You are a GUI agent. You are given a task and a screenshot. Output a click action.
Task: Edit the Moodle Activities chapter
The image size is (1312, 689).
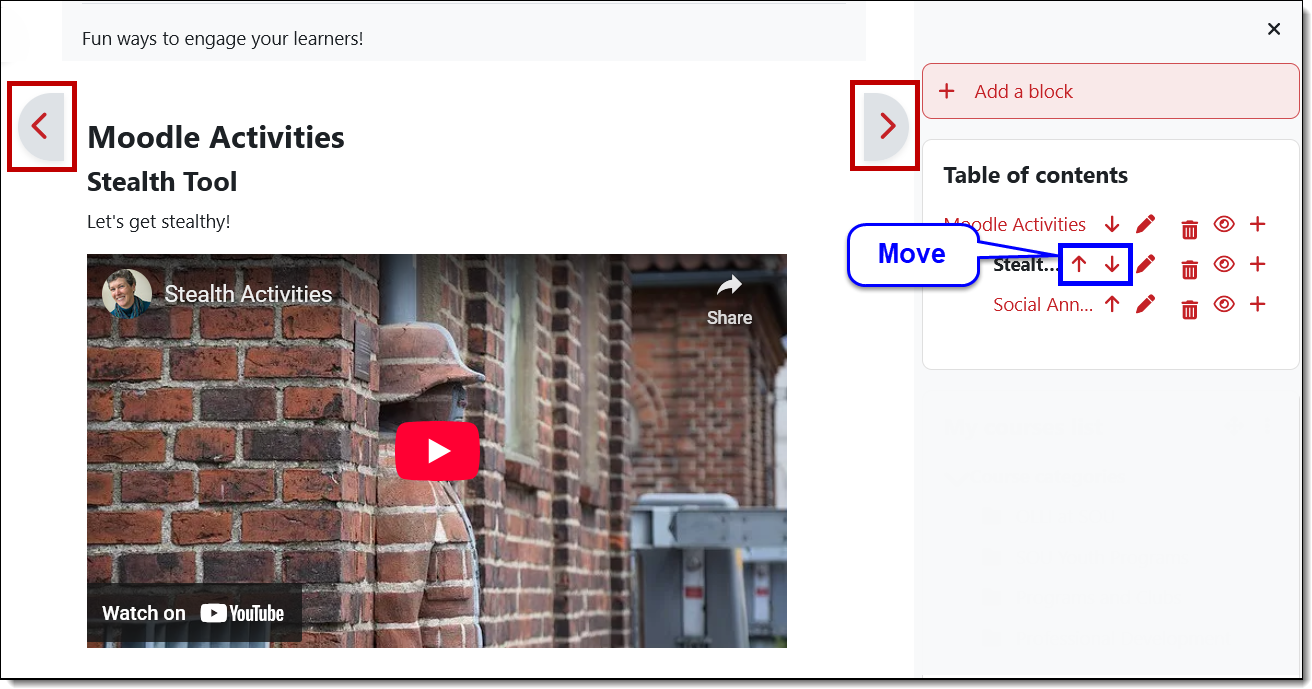pyautogui.click(x=1146, y=224)
